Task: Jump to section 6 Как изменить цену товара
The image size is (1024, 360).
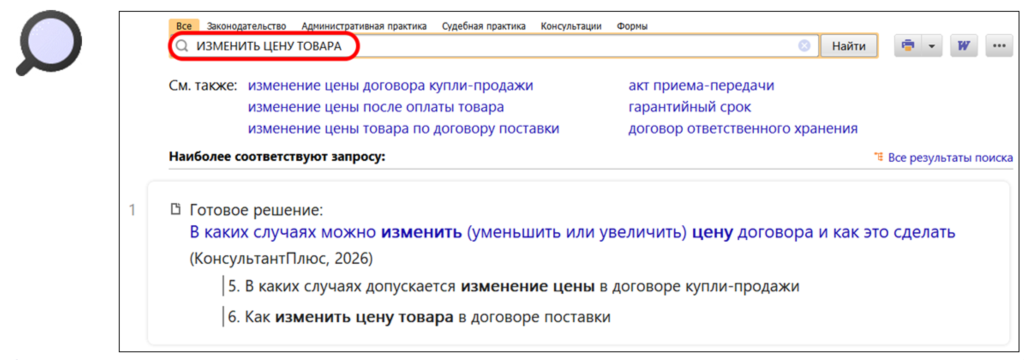Action: coord(419,318)
